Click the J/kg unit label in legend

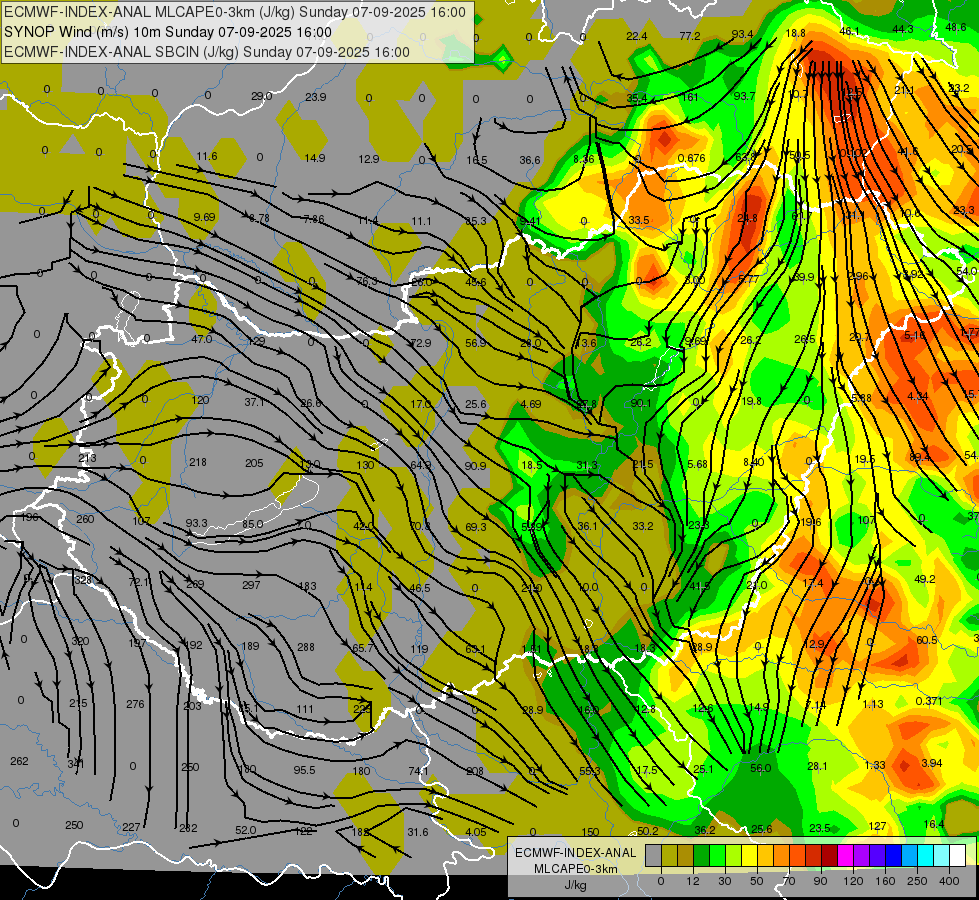coord(575,885)
